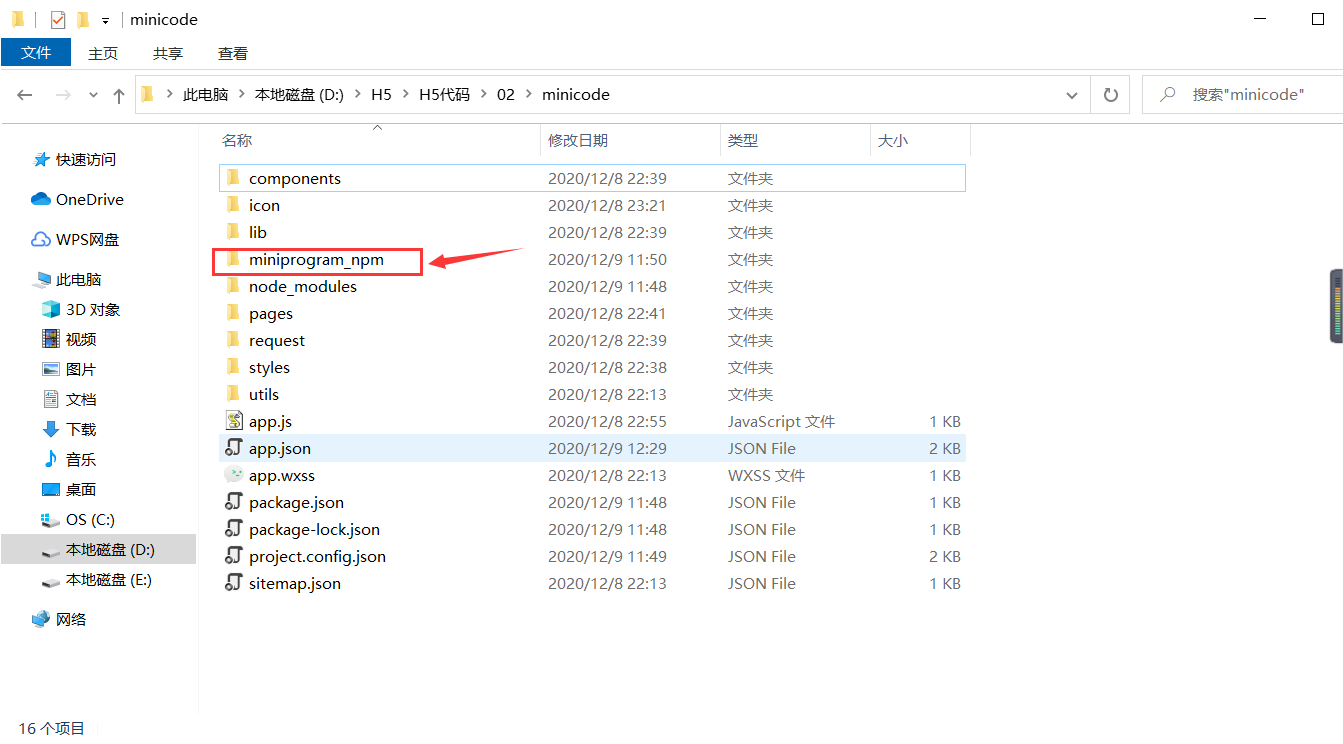The image size is (1343, 744).
Task: Select the styles folder icon
Action: click(x=233, y=367)
